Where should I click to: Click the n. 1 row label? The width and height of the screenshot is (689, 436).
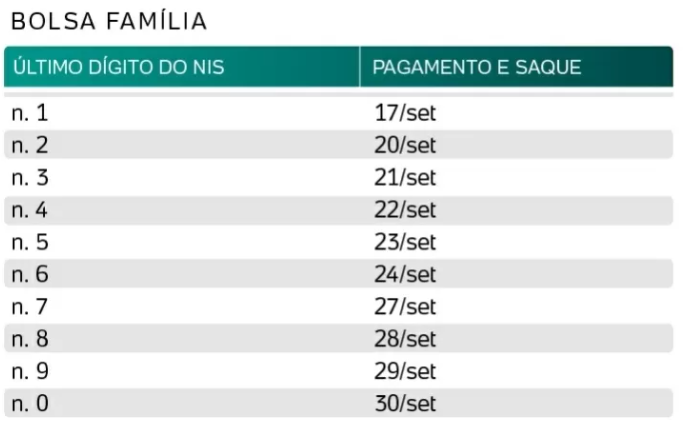tap(30, 113)
